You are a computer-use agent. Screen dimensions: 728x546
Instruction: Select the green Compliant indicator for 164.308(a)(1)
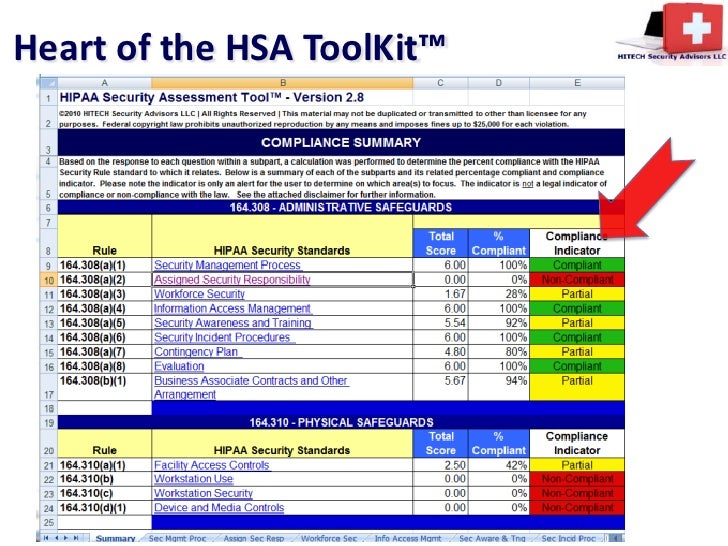point(577,265)
